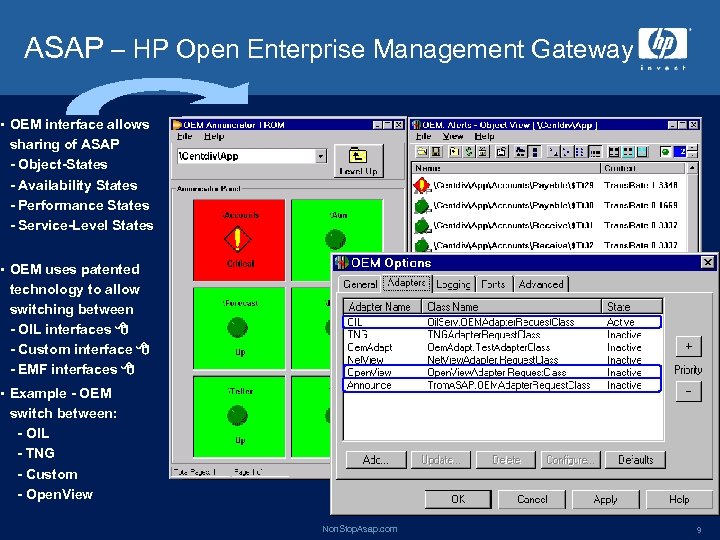Click the floppy disk save icon in Alerts toolbar
720x540 pixels.
(436, 152)
